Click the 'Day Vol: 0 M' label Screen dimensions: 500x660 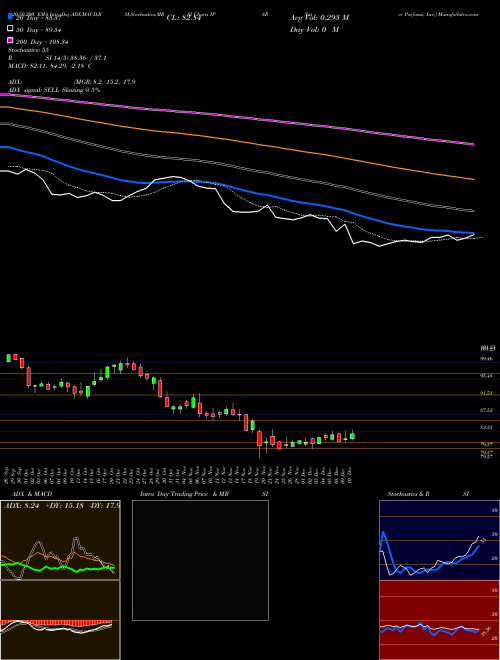314,29
